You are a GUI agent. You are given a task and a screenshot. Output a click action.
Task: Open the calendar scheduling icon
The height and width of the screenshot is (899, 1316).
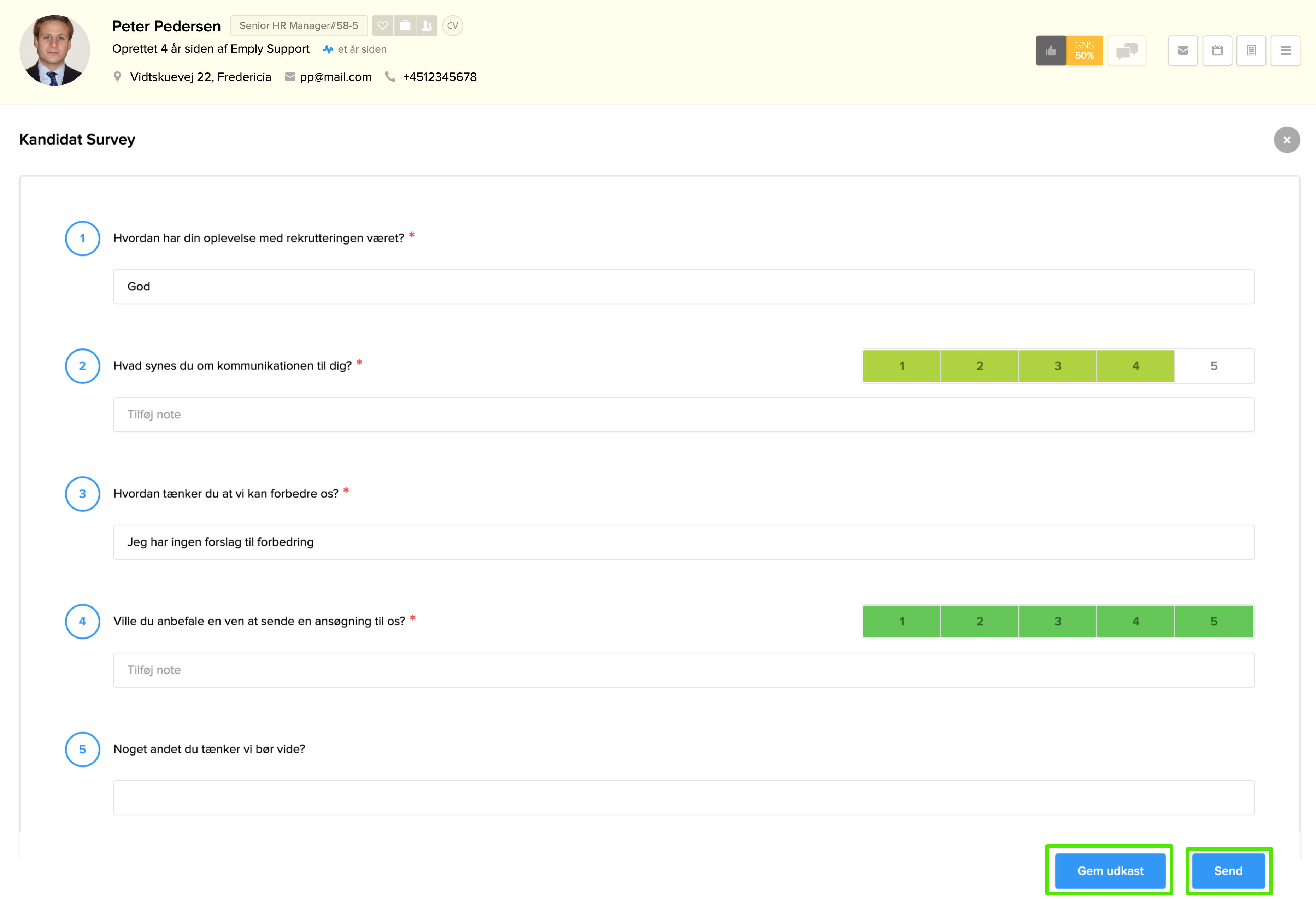1217,51
